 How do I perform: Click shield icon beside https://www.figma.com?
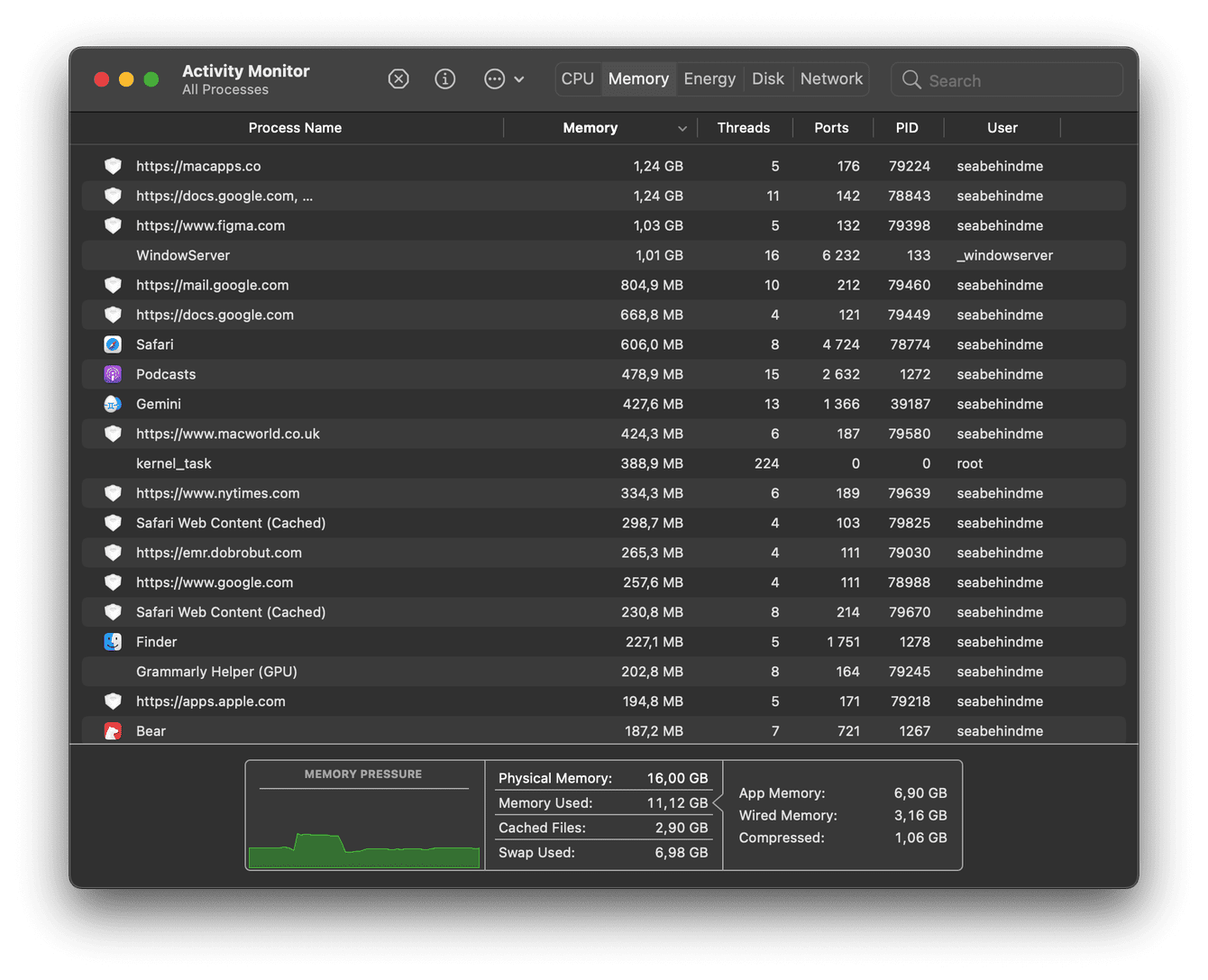click(113, 225)
